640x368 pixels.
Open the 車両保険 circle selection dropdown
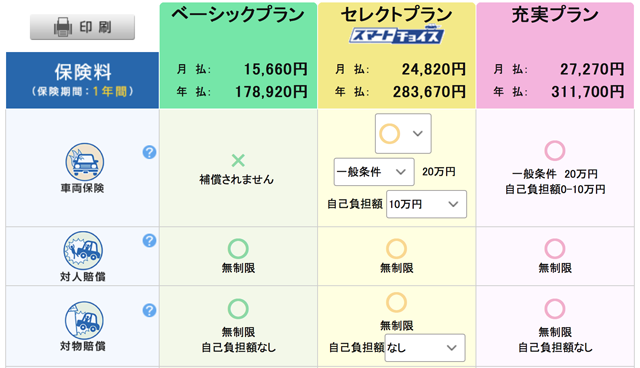pos(403,133)
